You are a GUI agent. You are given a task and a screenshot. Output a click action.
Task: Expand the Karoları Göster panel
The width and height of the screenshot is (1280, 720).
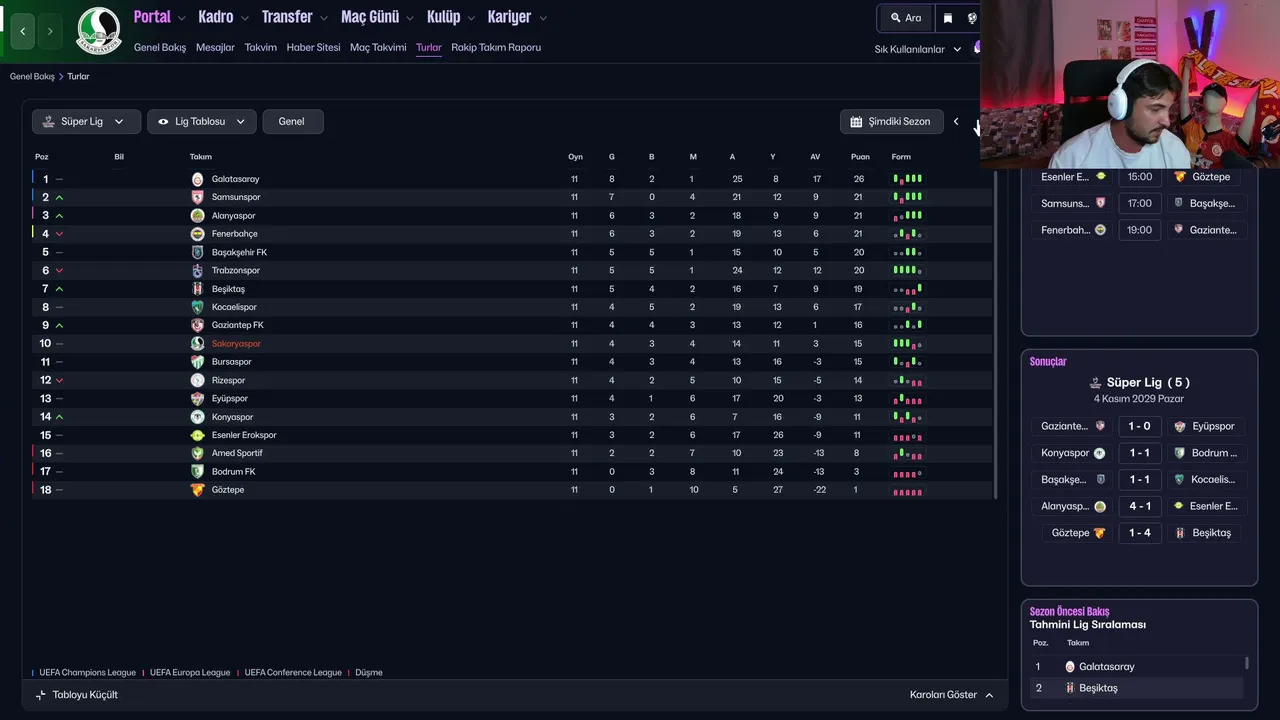point(952,695)
